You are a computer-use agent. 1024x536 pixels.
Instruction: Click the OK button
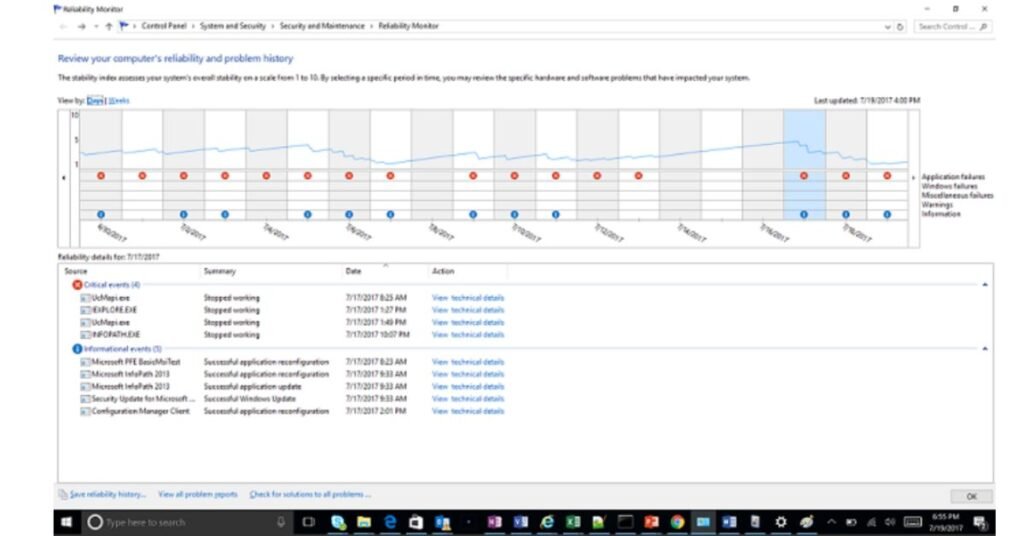coord(971,496)
